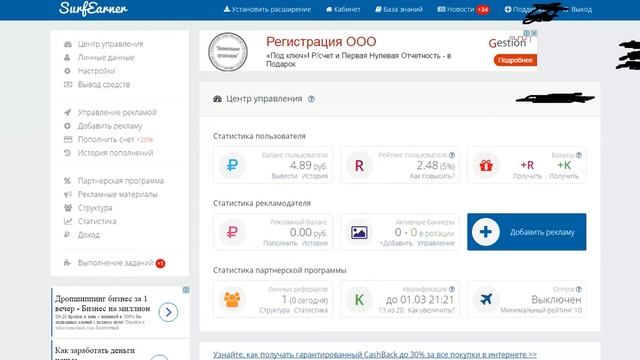
Task: Click the green K qualification icon
Action: 359,299
